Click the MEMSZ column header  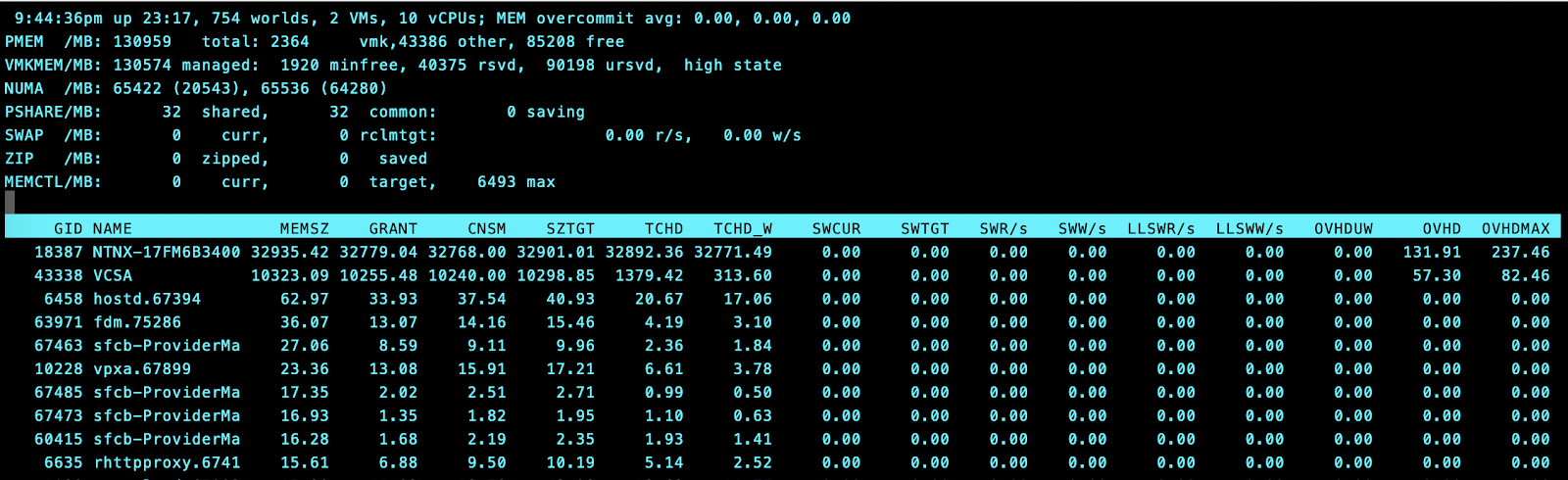click(x=305, y=228)
